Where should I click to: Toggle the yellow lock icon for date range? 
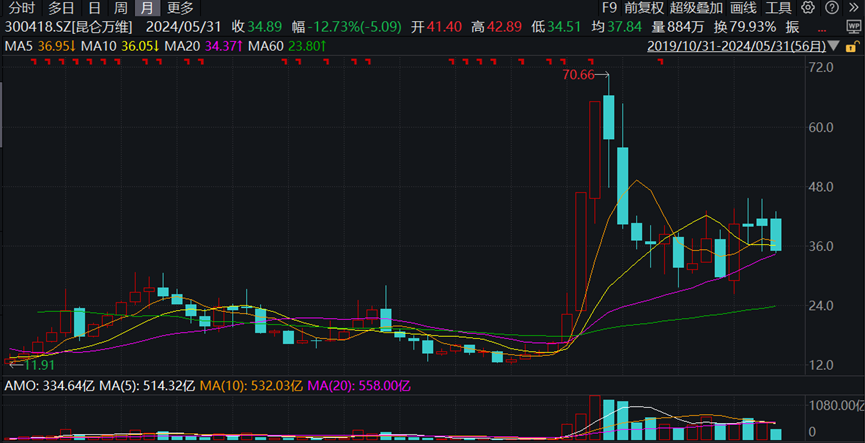(x=853, y=46)
